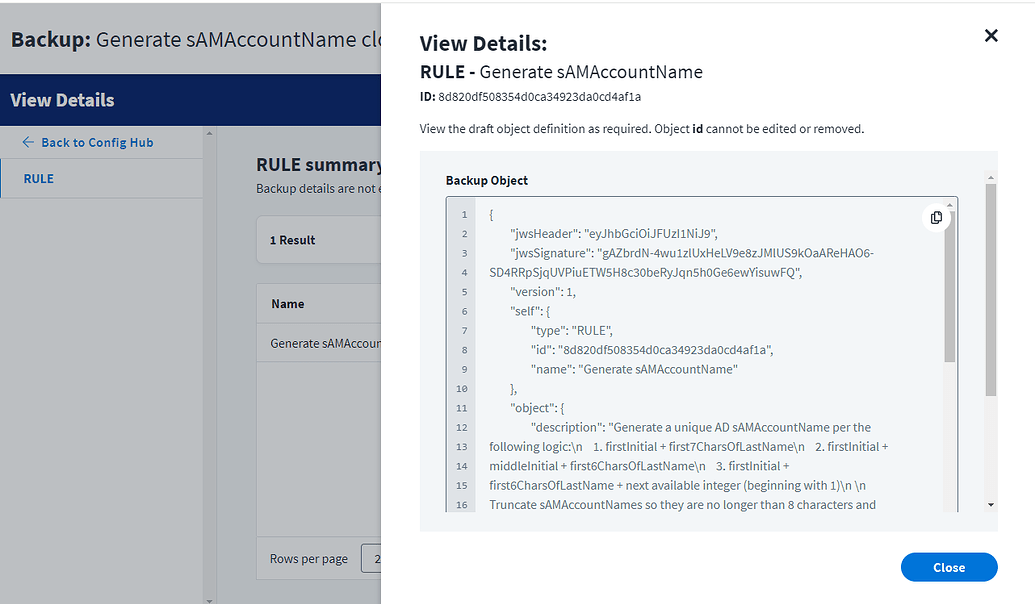Dismiss the dialog with the X icon
This screenshot has width=1035, height=604.
click(990, 35)
